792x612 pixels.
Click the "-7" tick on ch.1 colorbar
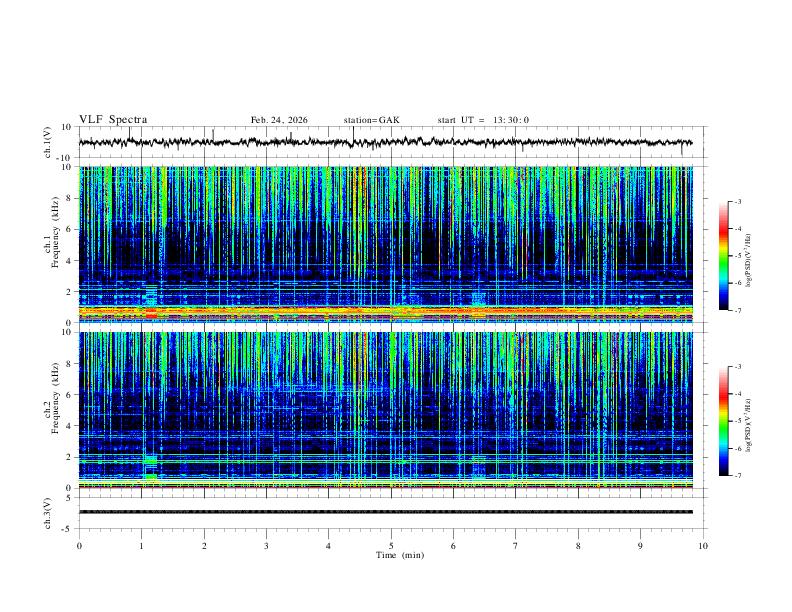[738, 310]
